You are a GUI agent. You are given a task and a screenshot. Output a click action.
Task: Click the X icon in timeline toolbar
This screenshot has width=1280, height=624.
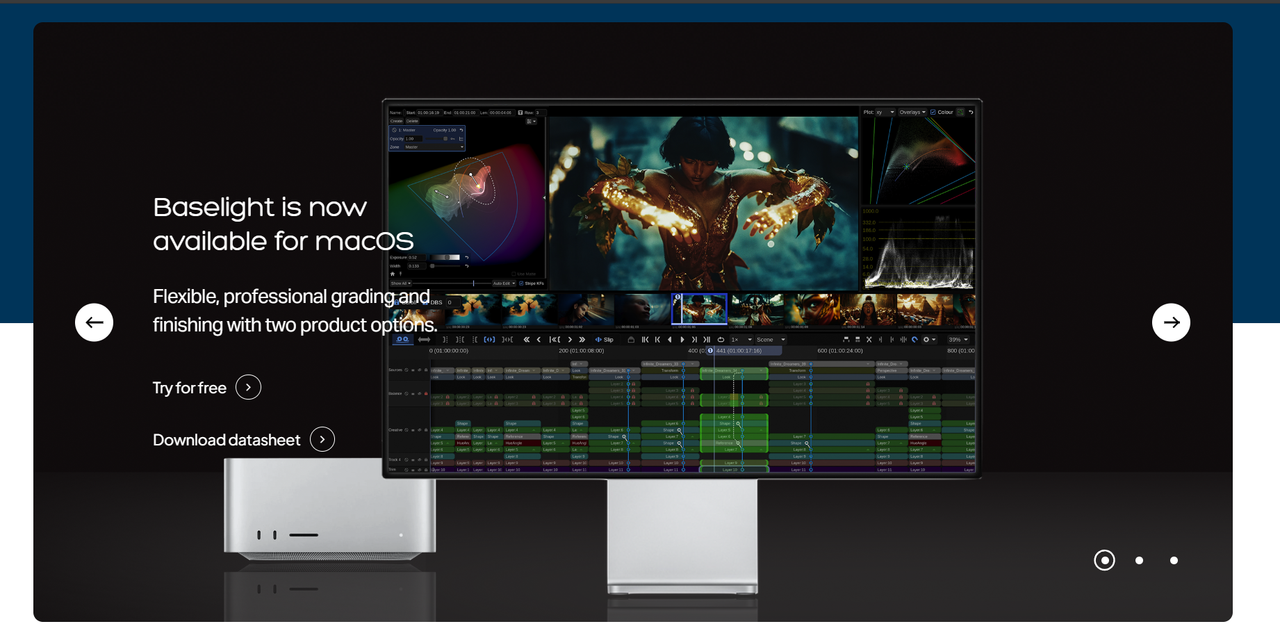[869, 340]
